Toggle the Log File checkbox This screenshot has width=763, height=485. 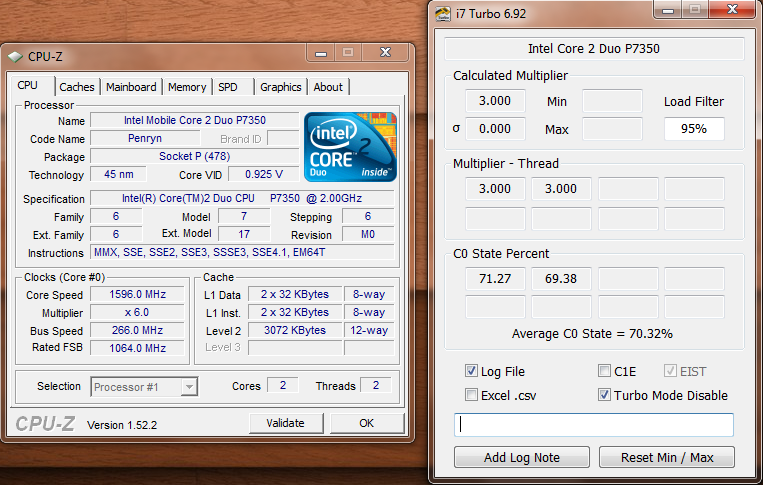pyautogui.click(x=471, y=371)
